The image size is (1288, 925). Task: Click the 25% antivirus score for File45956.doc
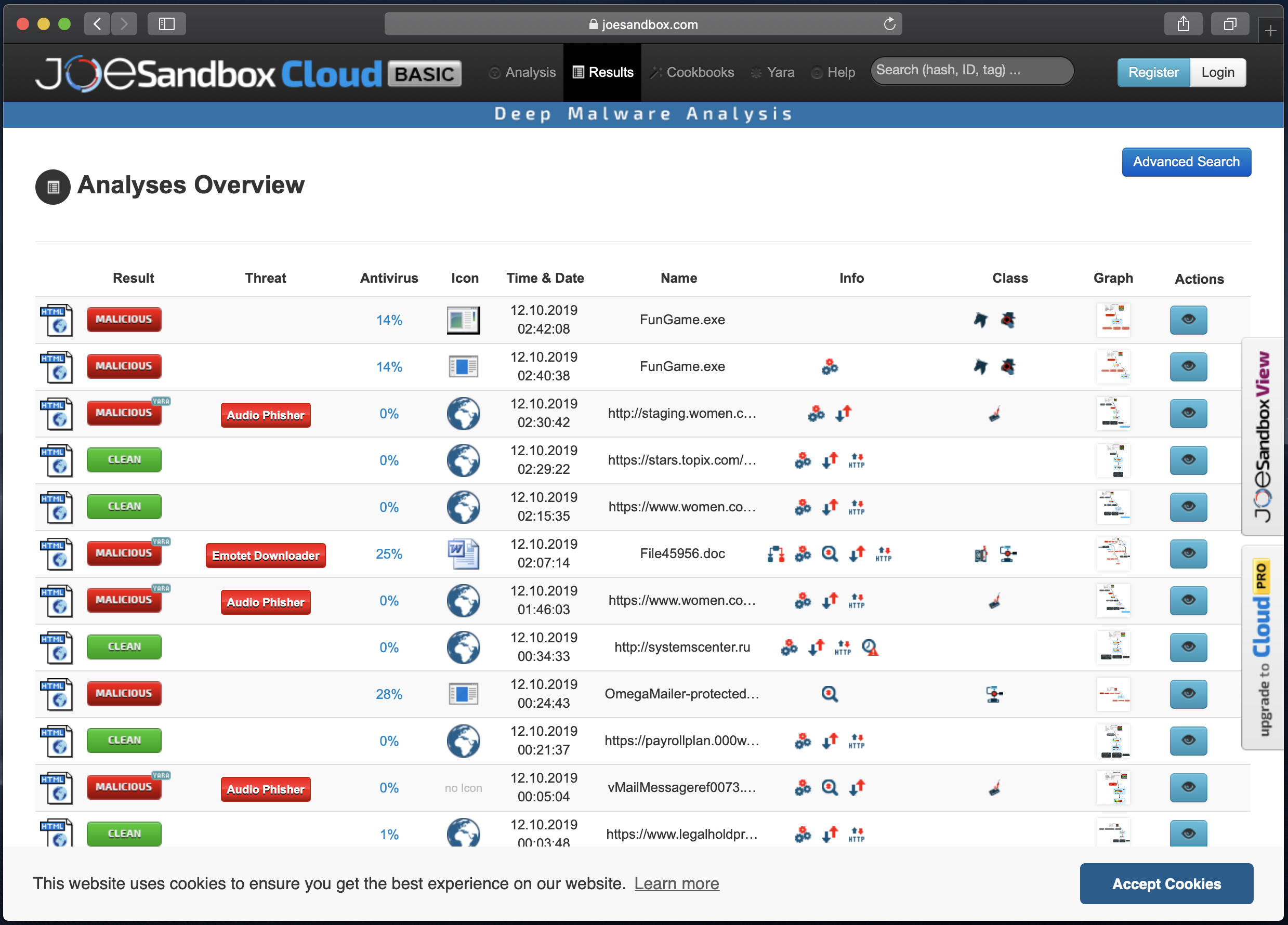[388, 553]
